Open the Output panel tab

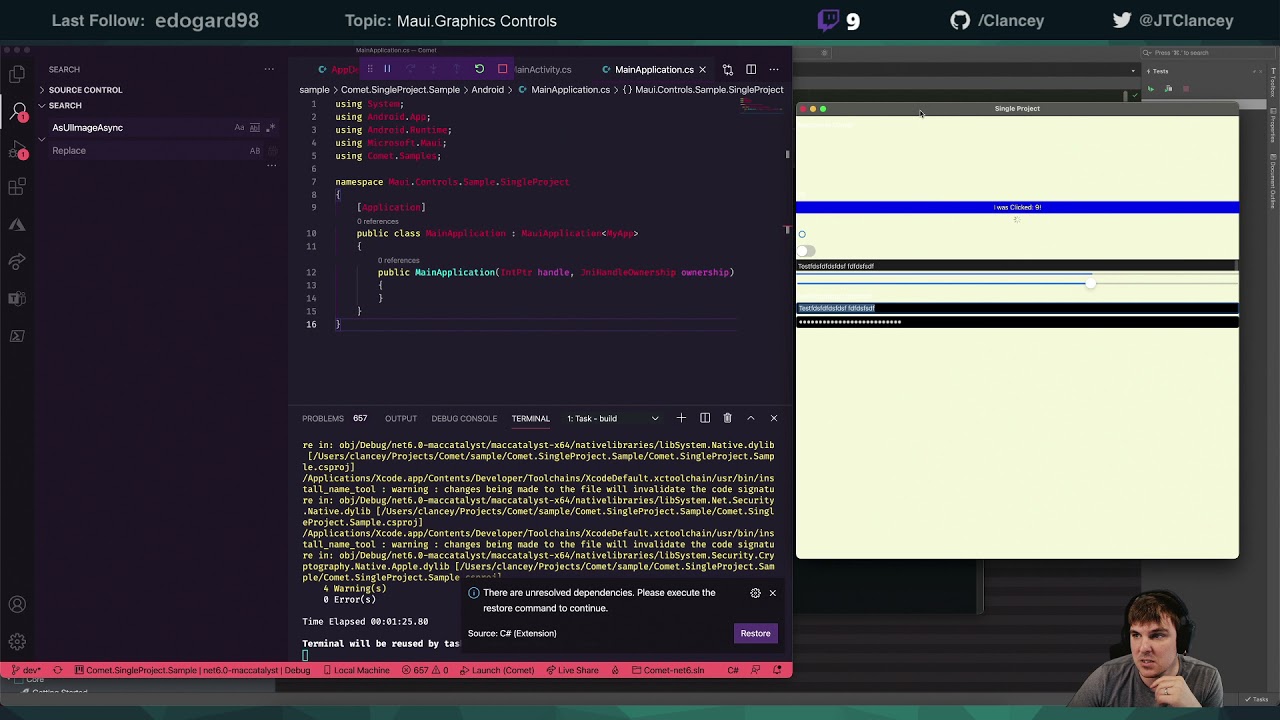(x=400, y=418)
